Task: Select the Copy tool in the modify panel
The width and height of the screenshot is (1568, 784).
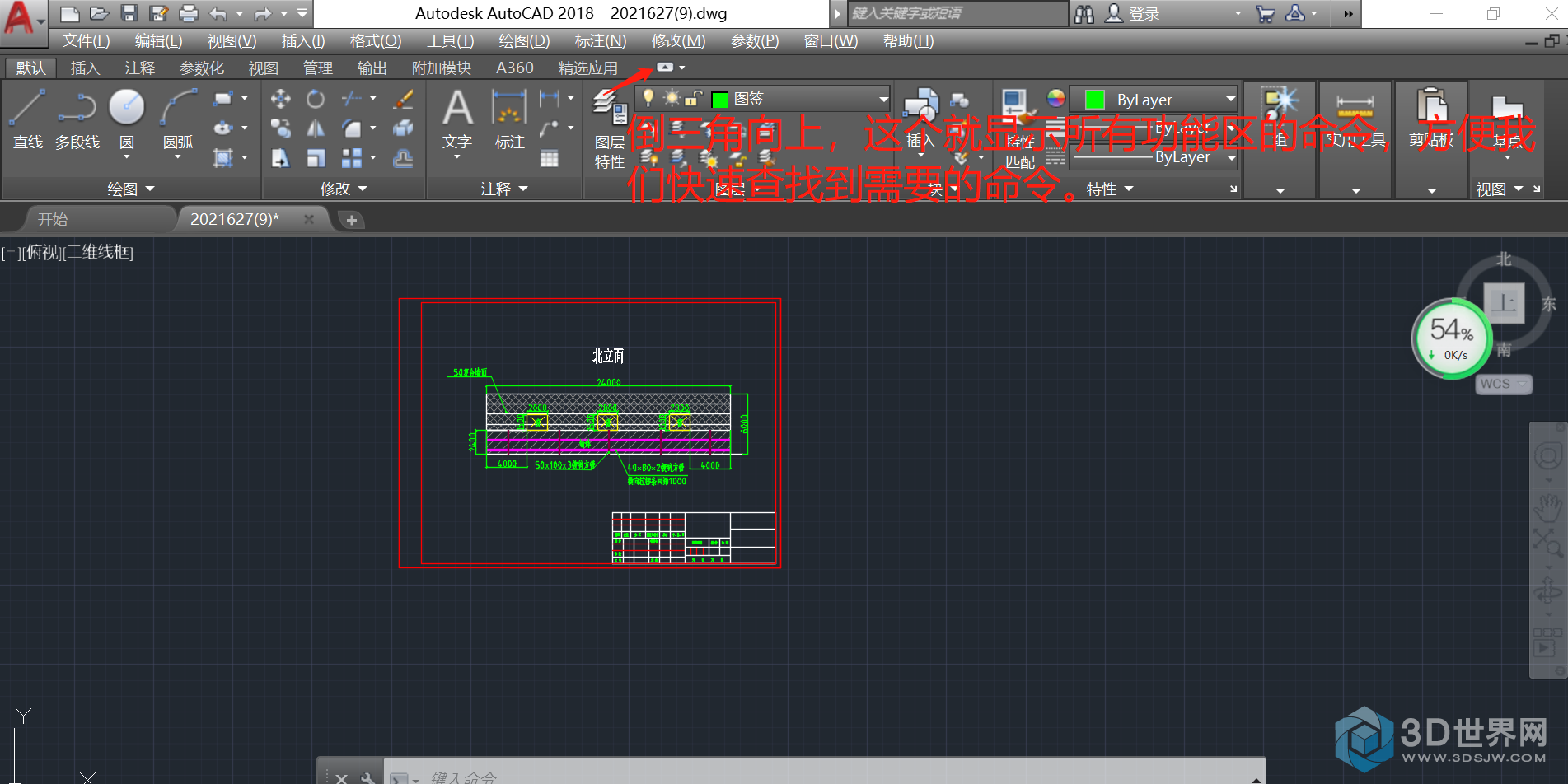Action: point(280,128)
